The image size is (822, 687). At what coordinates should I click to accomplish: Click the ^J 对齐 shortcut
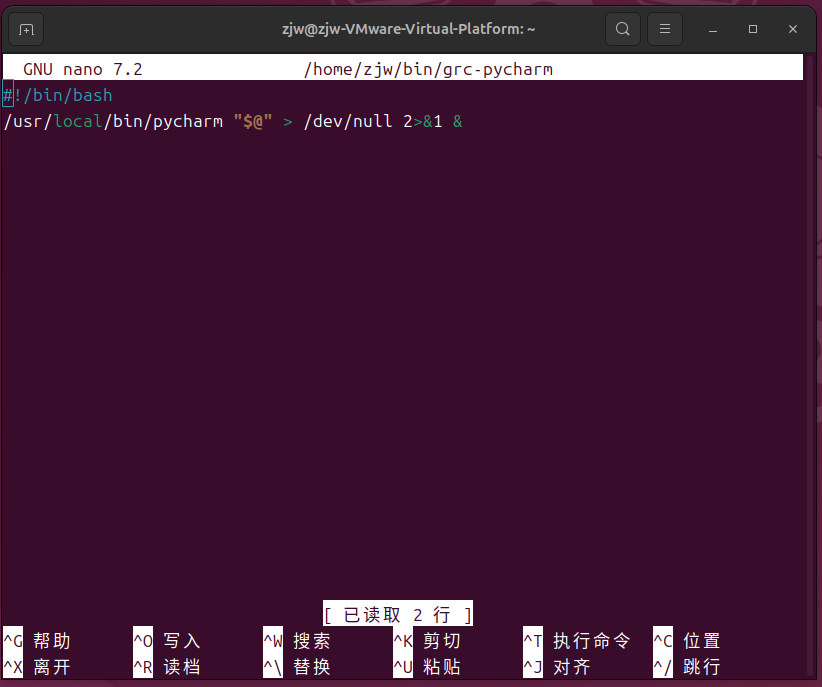(x=557, y=667)
